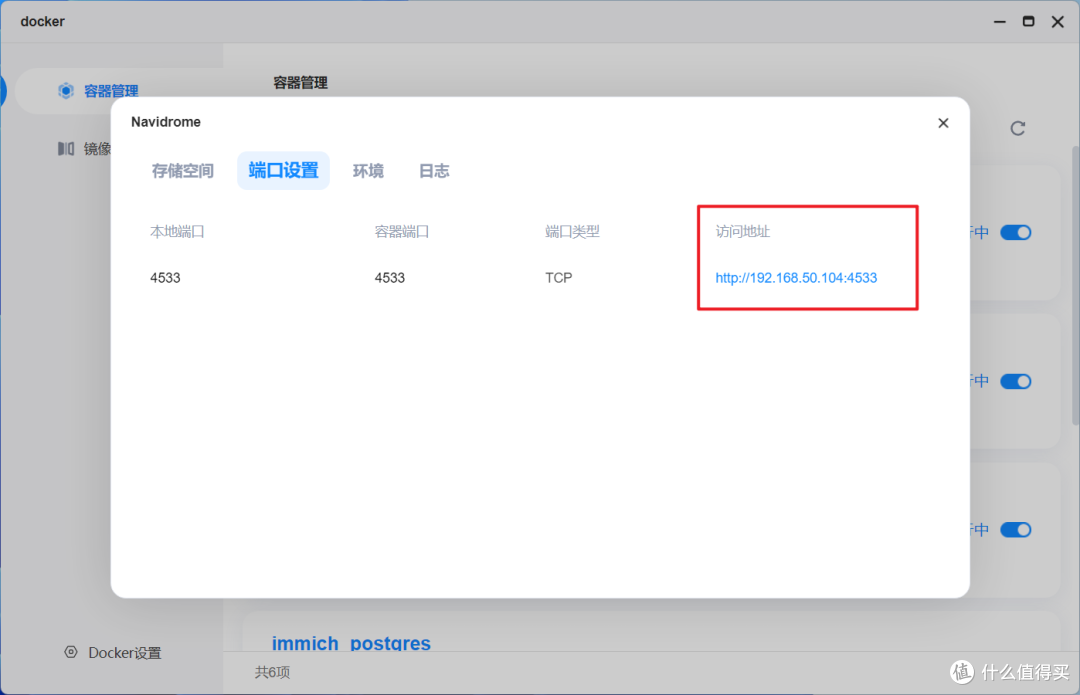Open the 环境 tab
Viewport: 1080px width, 695px height.
coord(368,171)
